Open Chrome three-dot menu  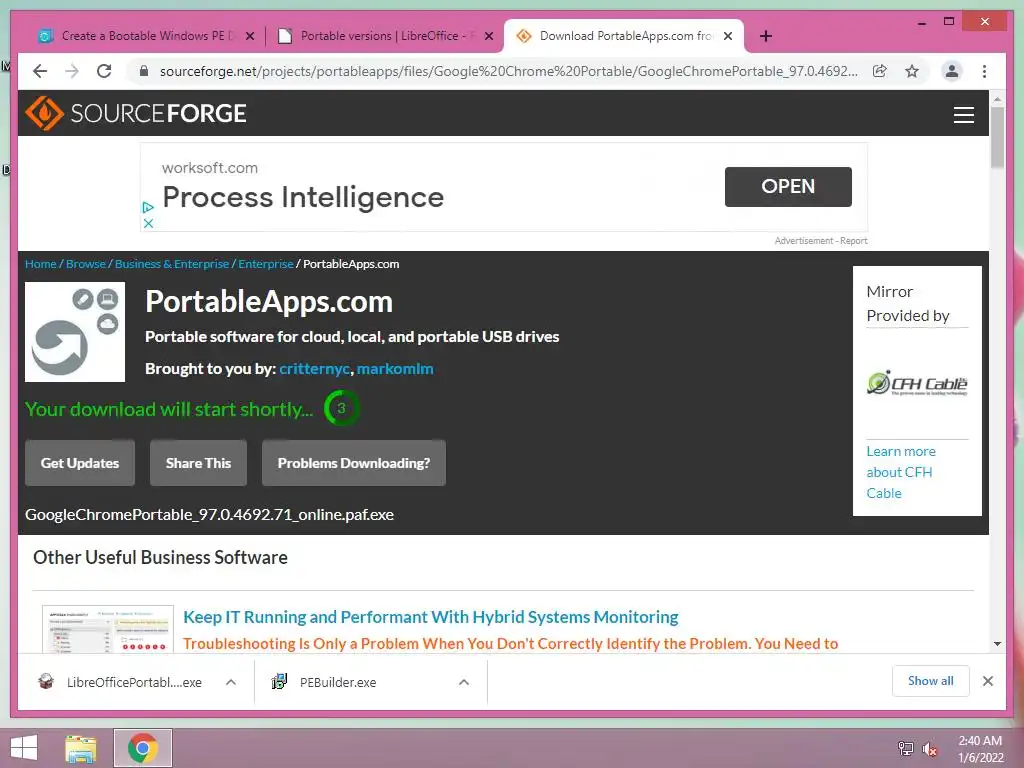click(984, 71)
